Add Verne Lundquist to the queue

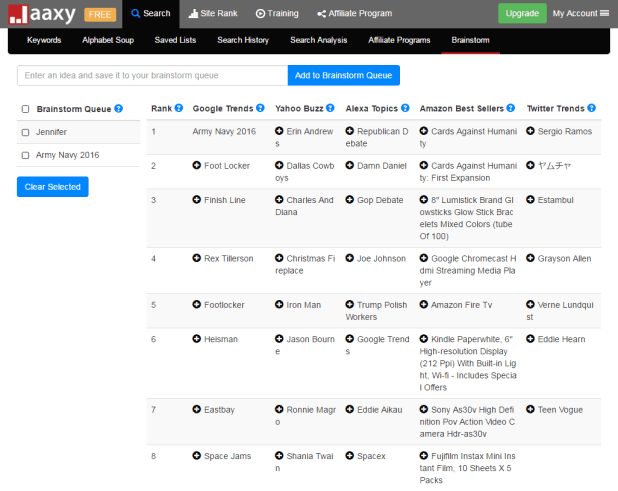[x=531, y=305]
